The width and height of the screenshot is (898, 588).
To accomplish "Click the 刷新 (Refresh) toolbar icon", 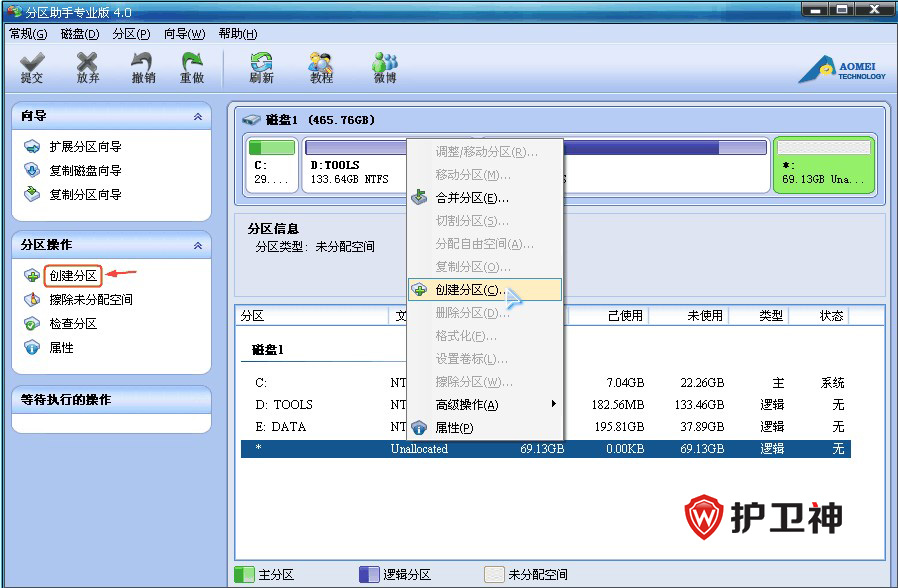I will 261,68.
